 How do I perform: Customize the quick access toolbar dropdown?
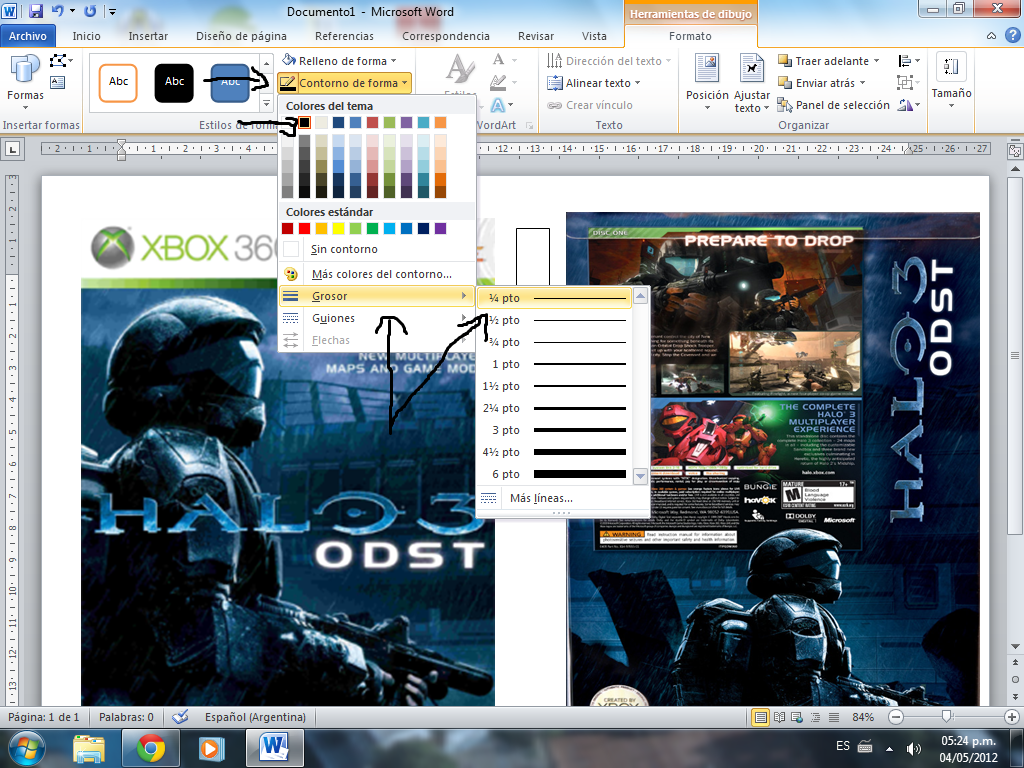point(112,11)
